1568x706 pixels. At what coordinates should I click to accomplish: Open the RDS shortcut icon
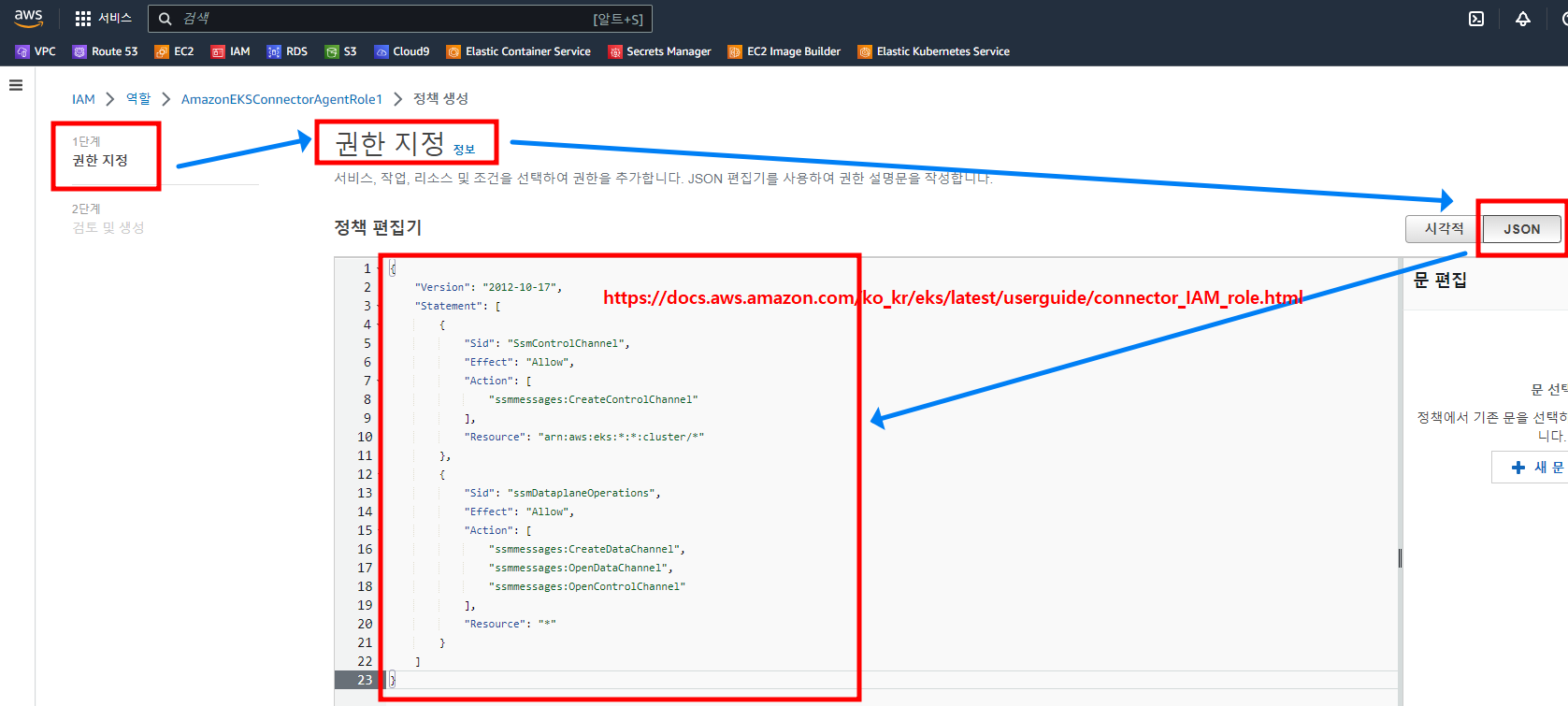pos(274,51)
